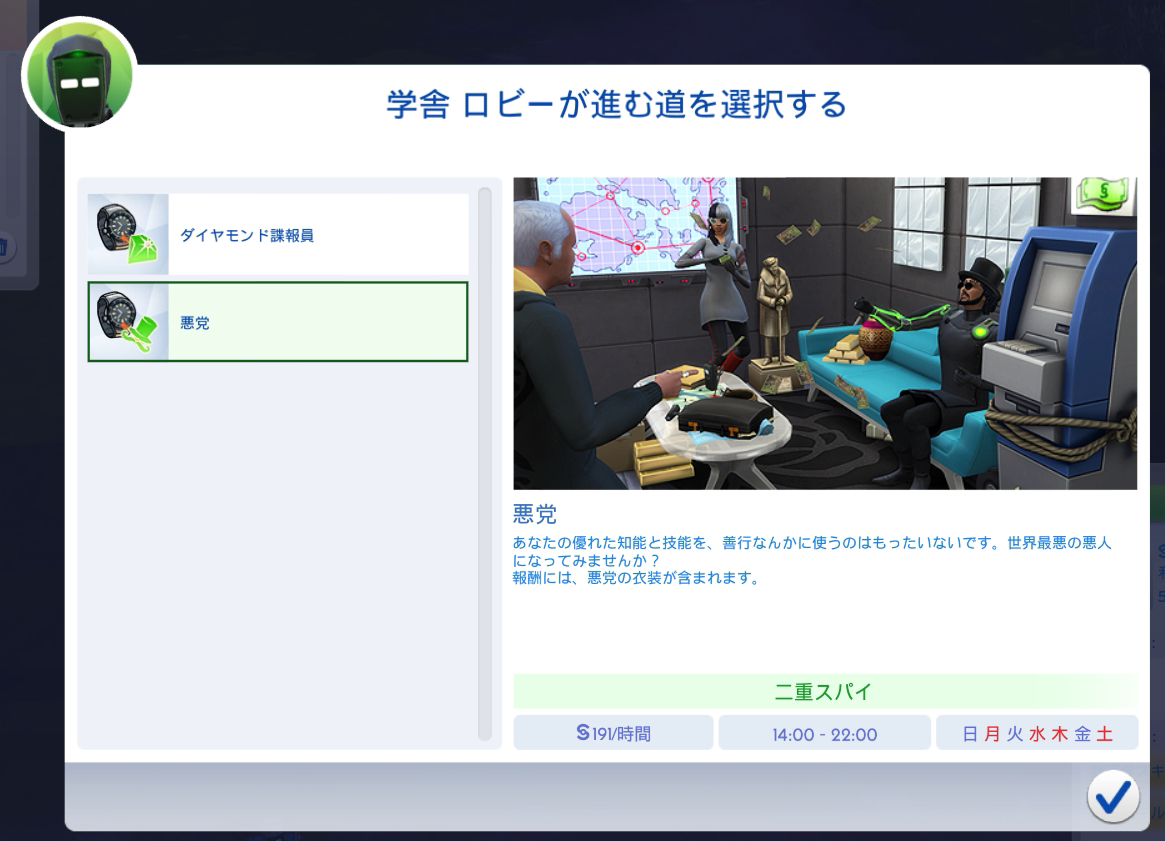Click the ダイヤモンド諜報員 watch and gem icon
Screen dimensions: 1165x841
(x=128, y=234)
